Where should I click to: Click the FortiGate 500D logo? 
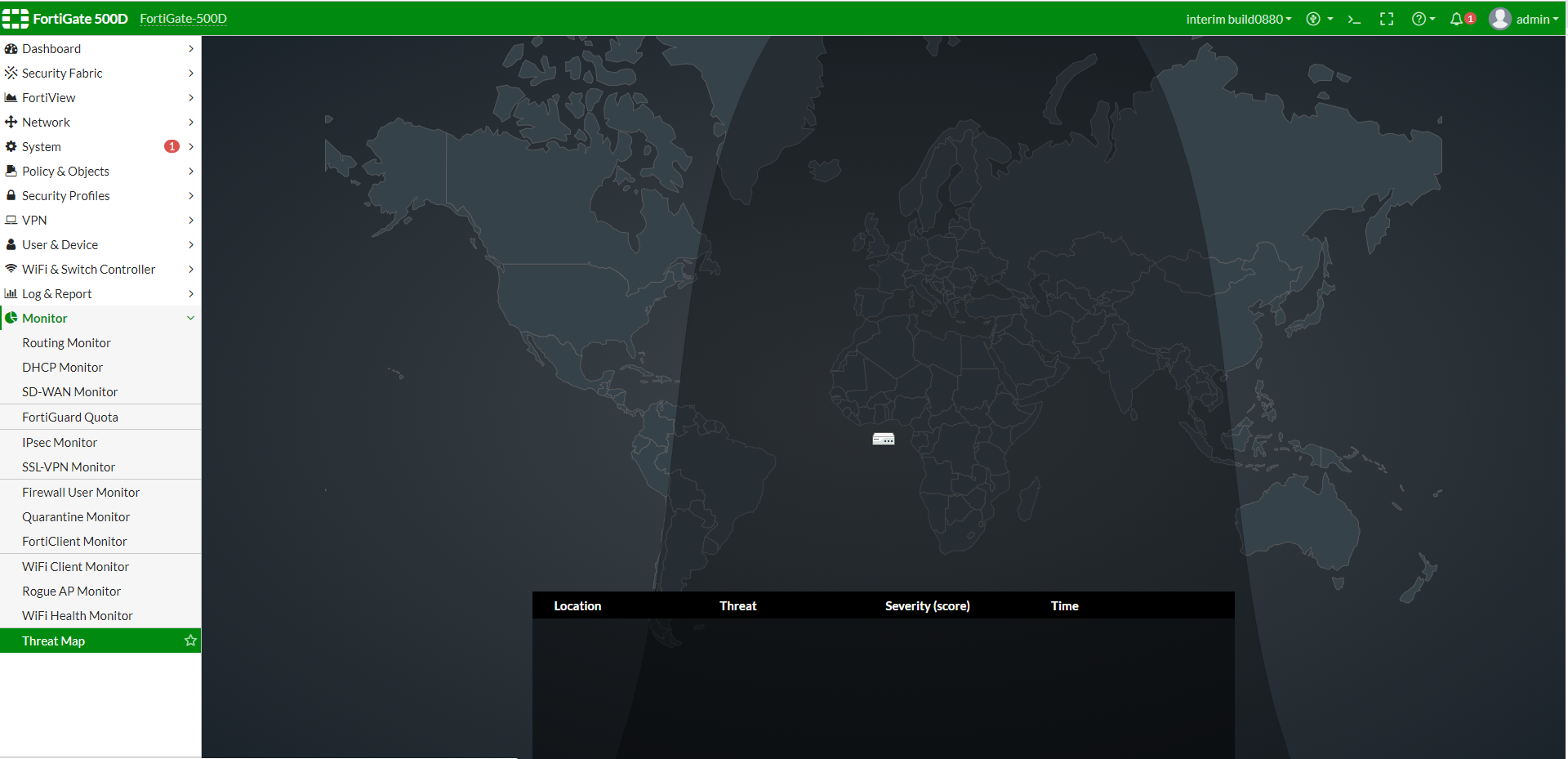[65, 19]
